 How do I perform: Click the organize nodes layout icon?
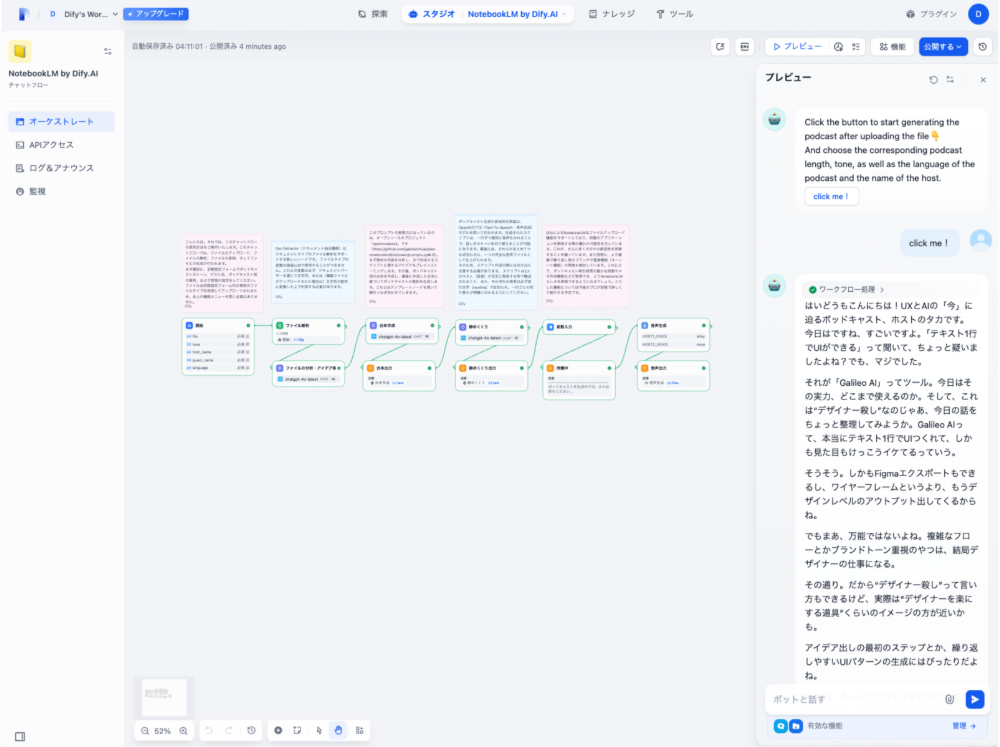359,731
